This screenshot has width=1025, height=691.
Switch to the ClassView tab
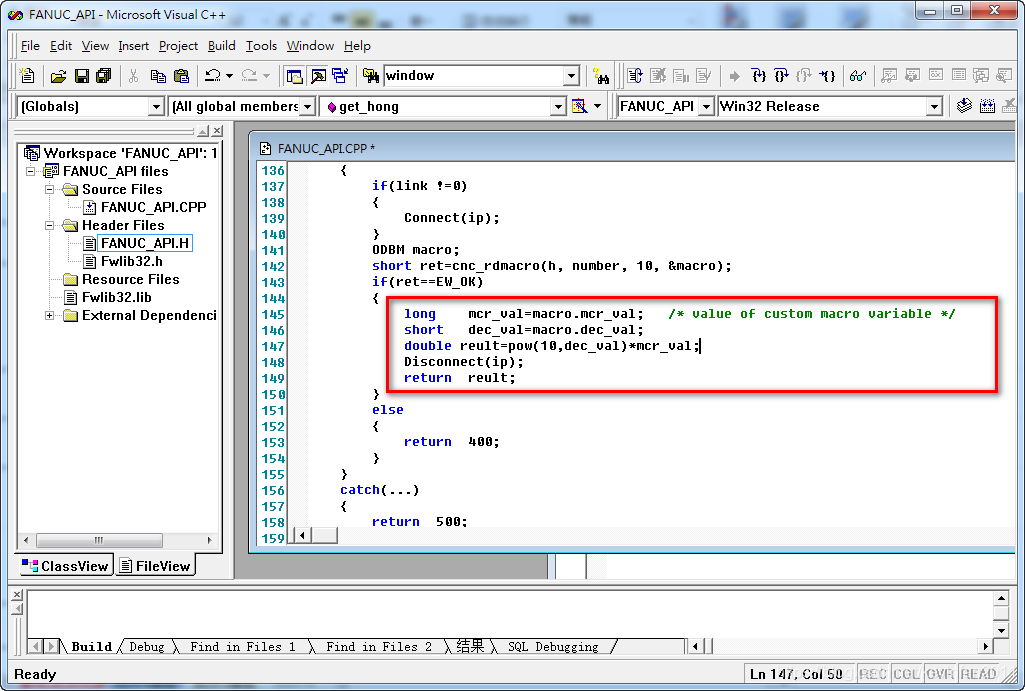click(x=65, y=566)
